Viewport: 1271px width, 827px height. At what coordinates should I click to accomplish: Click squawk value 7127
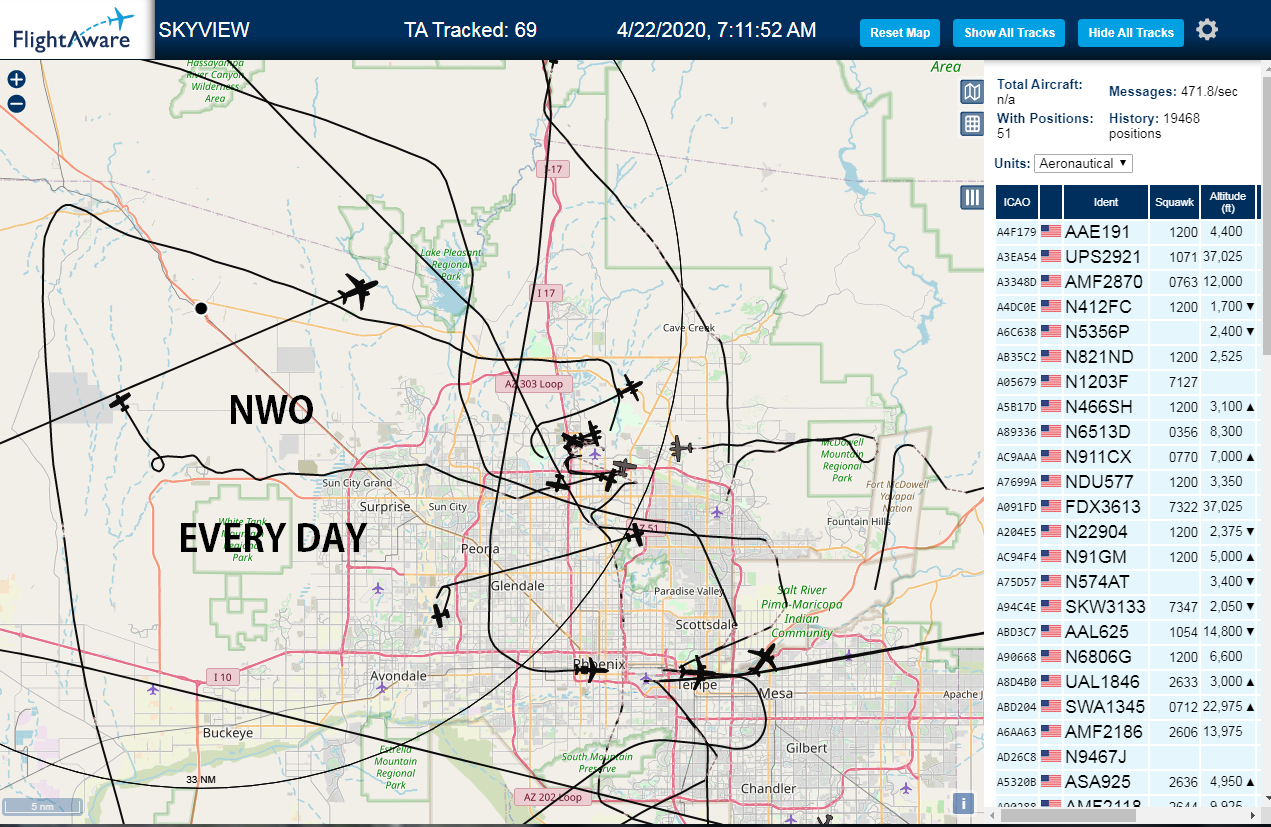(1183, 382)
